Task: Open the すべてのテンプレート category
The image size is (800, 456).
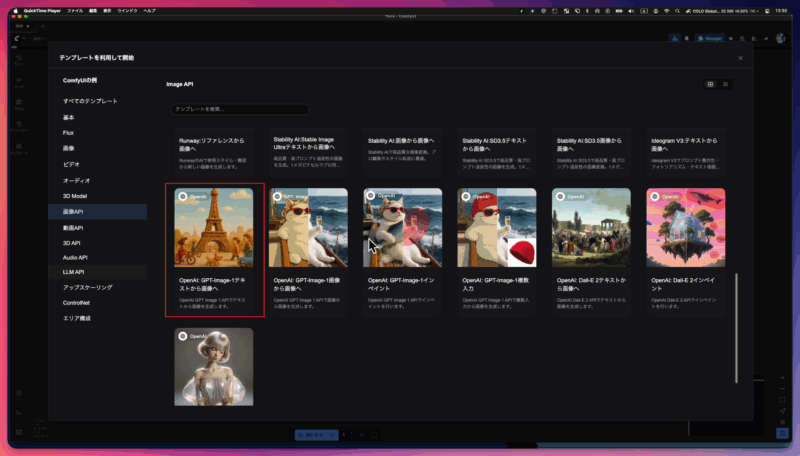Action: [90, 101]
